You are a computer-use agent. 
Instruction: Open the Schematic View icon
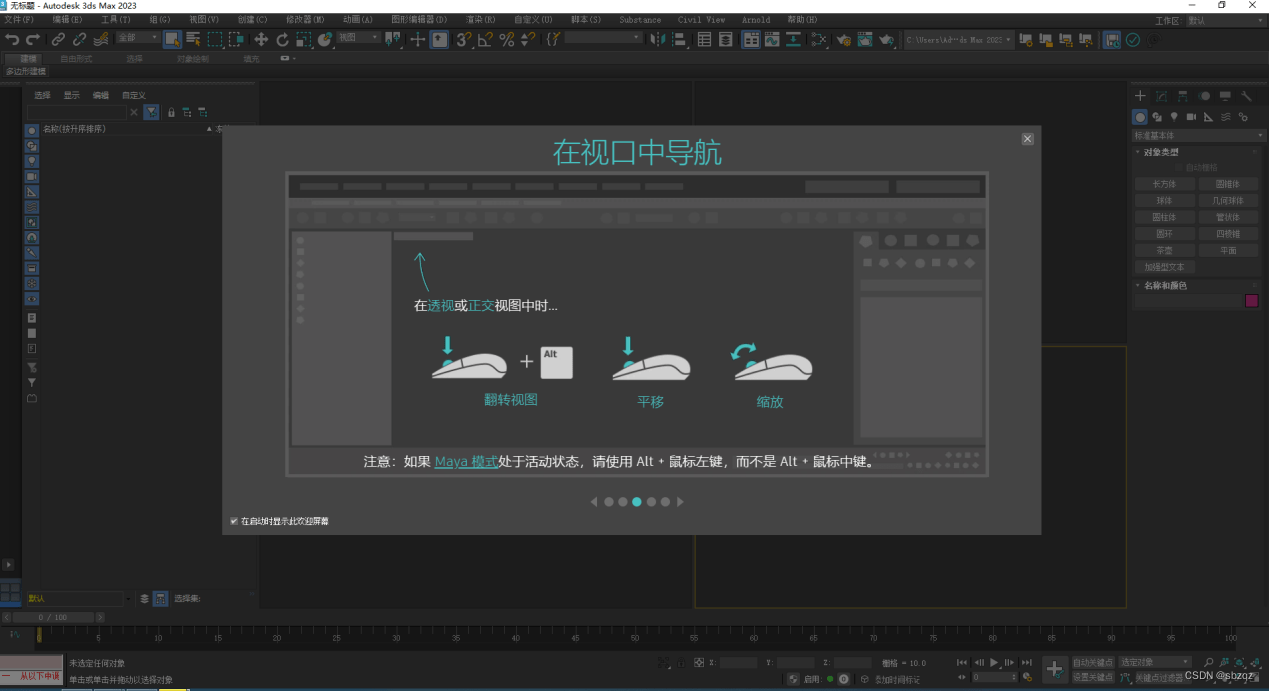click(x=793, y=39)
